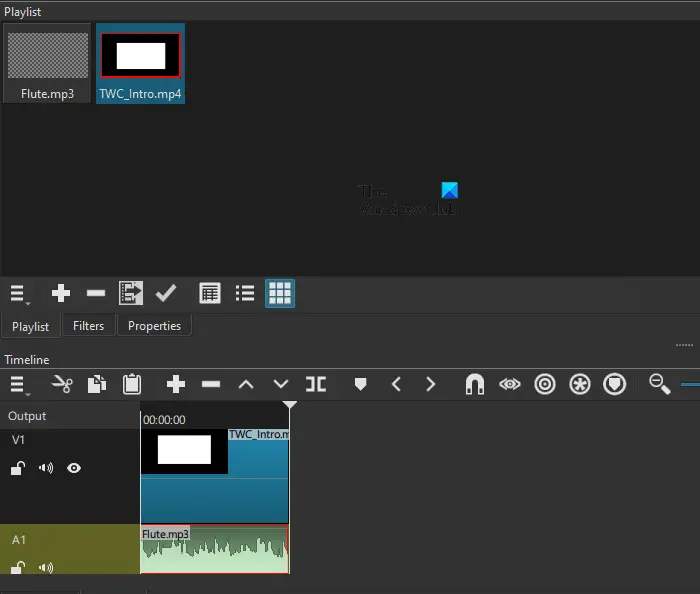Select the Playlist tab
The width and height of the screenshot is (700, 594).
point(30,326)
